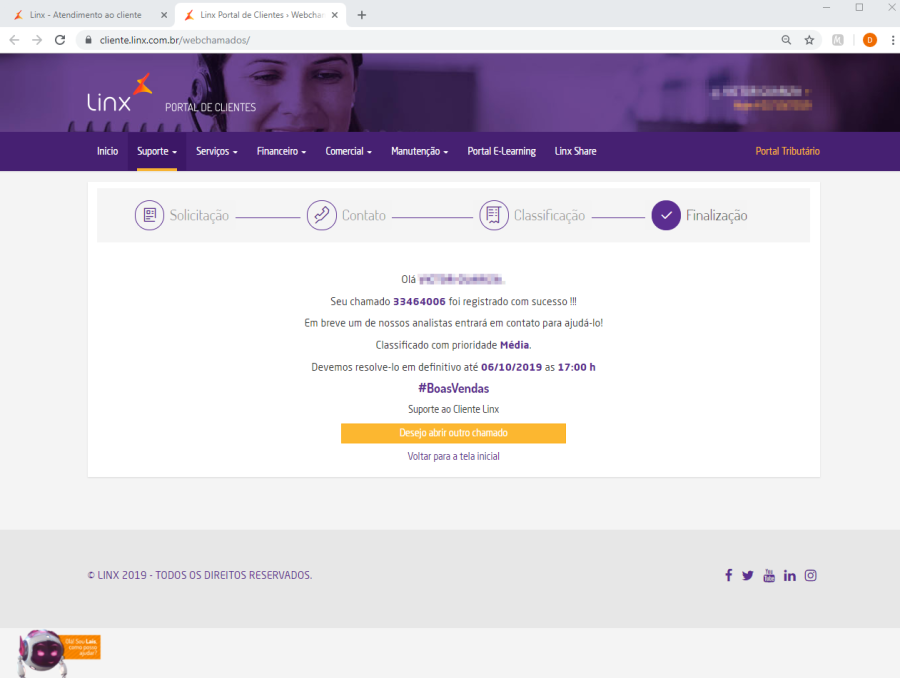
Task: Click the Contato phone step icon
Action: point(321,215)
